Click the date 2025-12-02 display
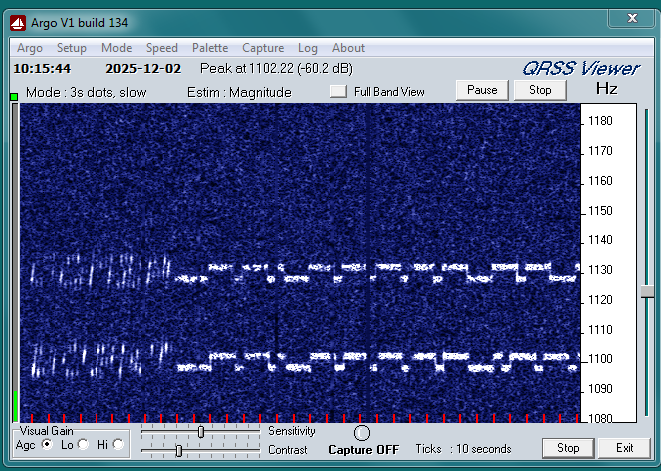The height and width of the screenshot is (471, 661). coord(143,69)
